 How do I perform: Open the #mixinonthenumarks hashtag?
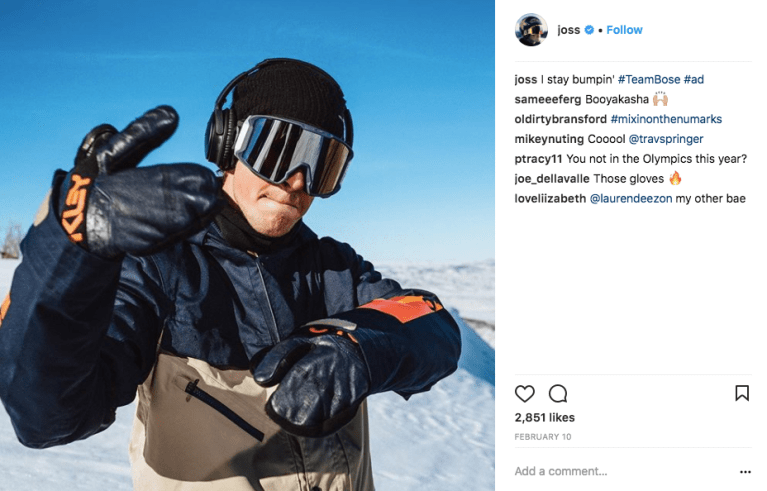(x=666, y=119)
